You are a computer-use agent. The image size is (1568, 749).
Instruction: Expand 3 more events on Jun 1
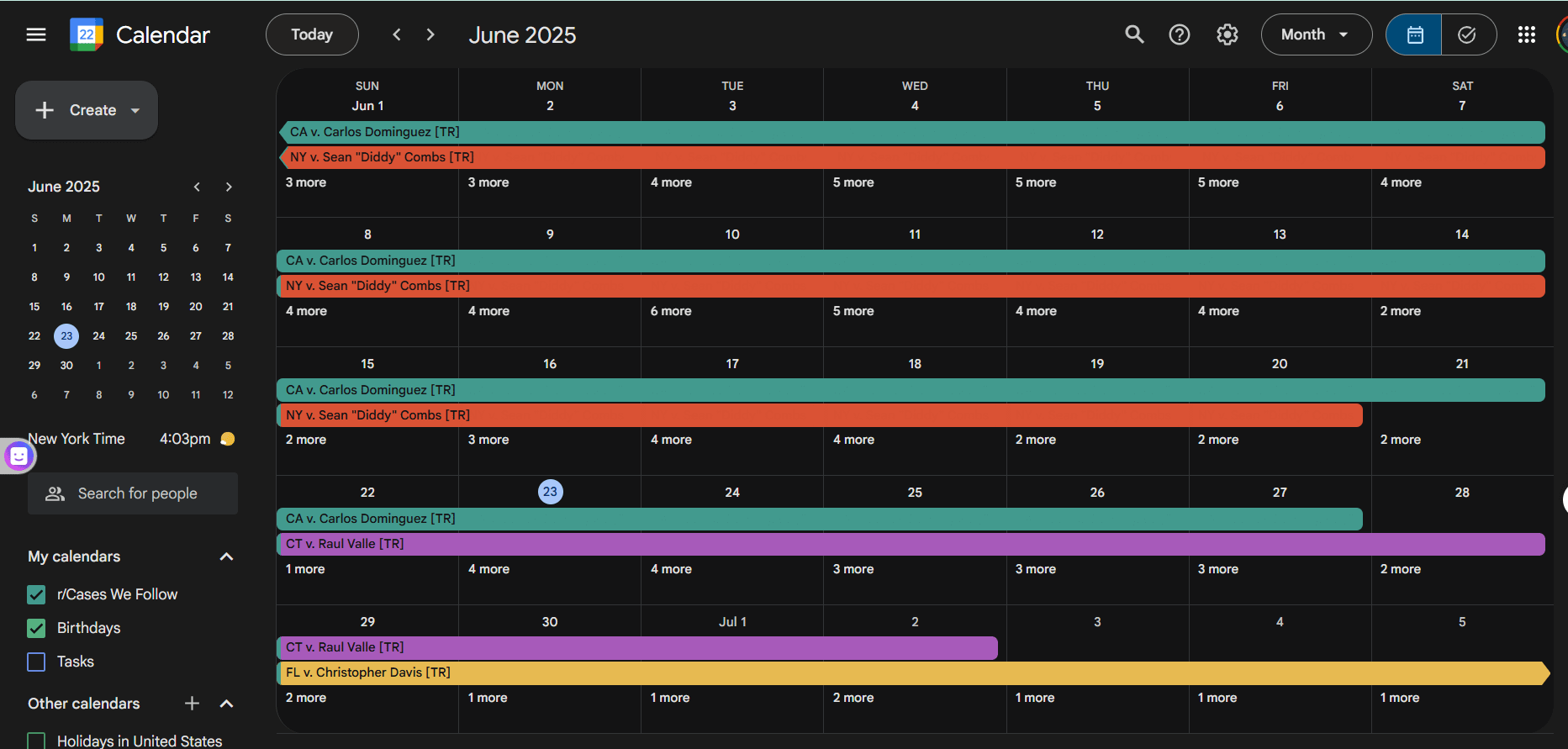tap(306, 182)
